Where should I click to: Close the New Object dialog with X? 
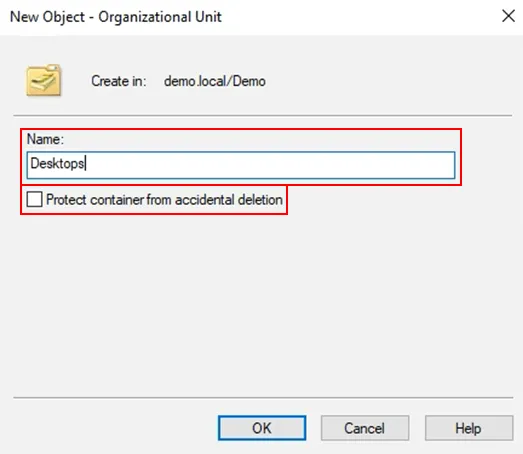508,16
